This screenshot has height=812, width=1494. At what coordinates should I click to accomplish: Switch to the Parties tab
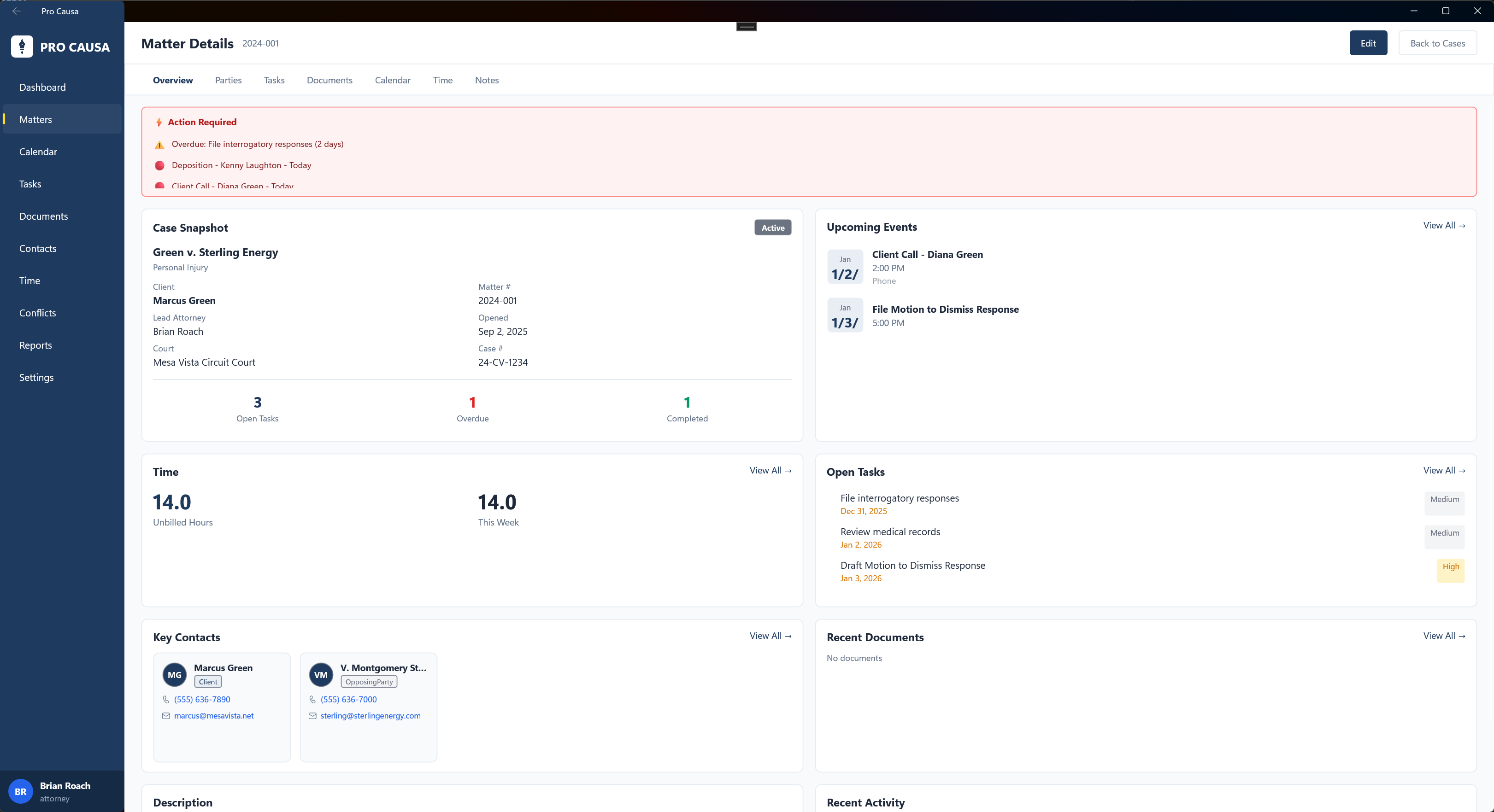tap(228, 81)
